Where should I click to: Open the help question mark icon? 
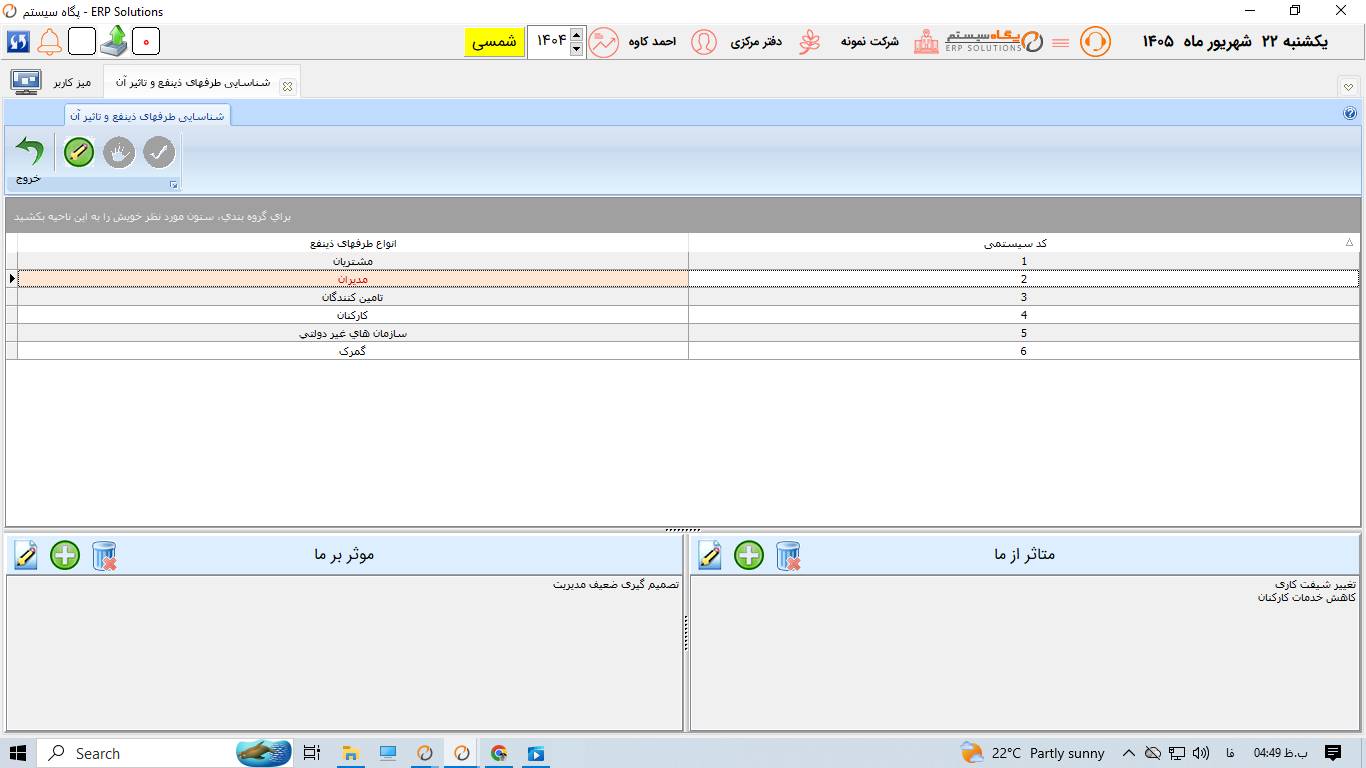click(x=1350, y=113)
